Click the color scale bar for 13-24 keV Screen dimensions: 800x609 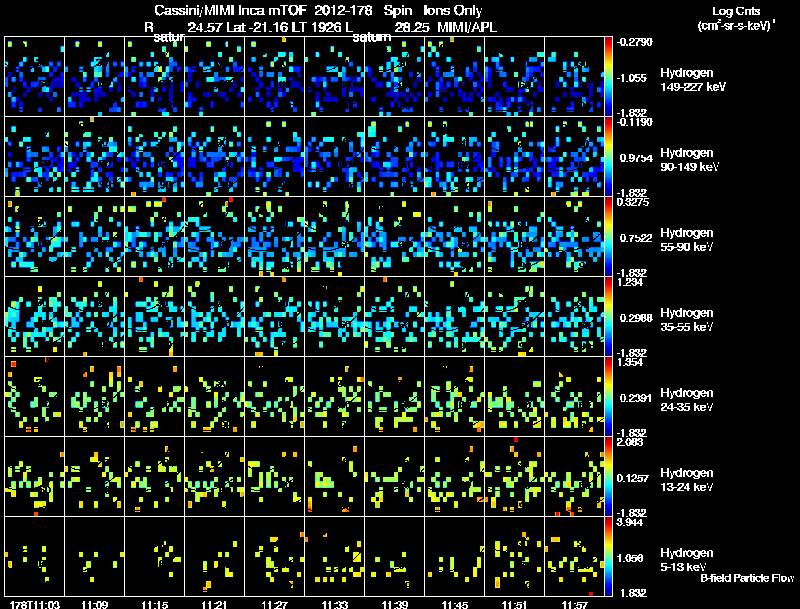[x=608, y=477]
